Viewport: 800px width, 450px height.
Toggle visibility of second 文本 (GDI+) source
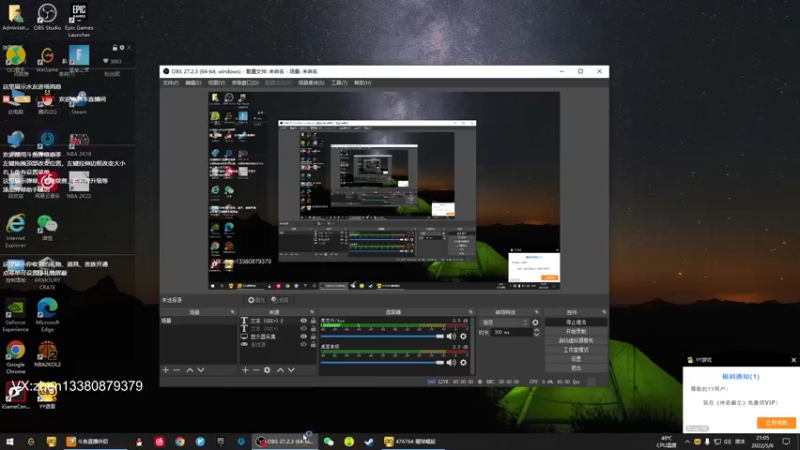(304, 329)
